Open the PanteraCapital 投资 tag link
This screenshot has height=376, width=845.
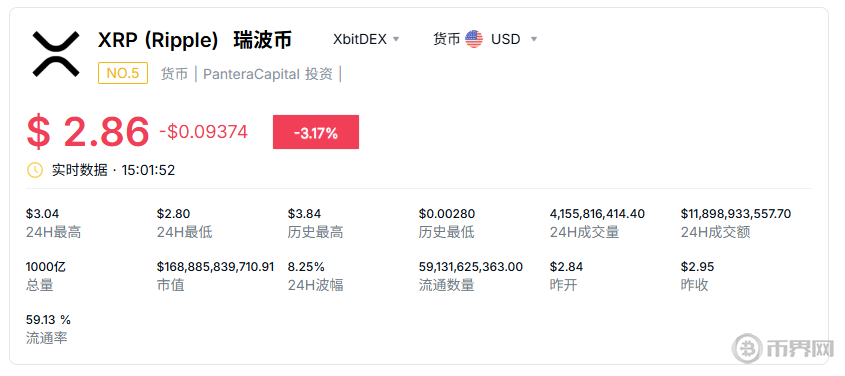coord(268,74)
